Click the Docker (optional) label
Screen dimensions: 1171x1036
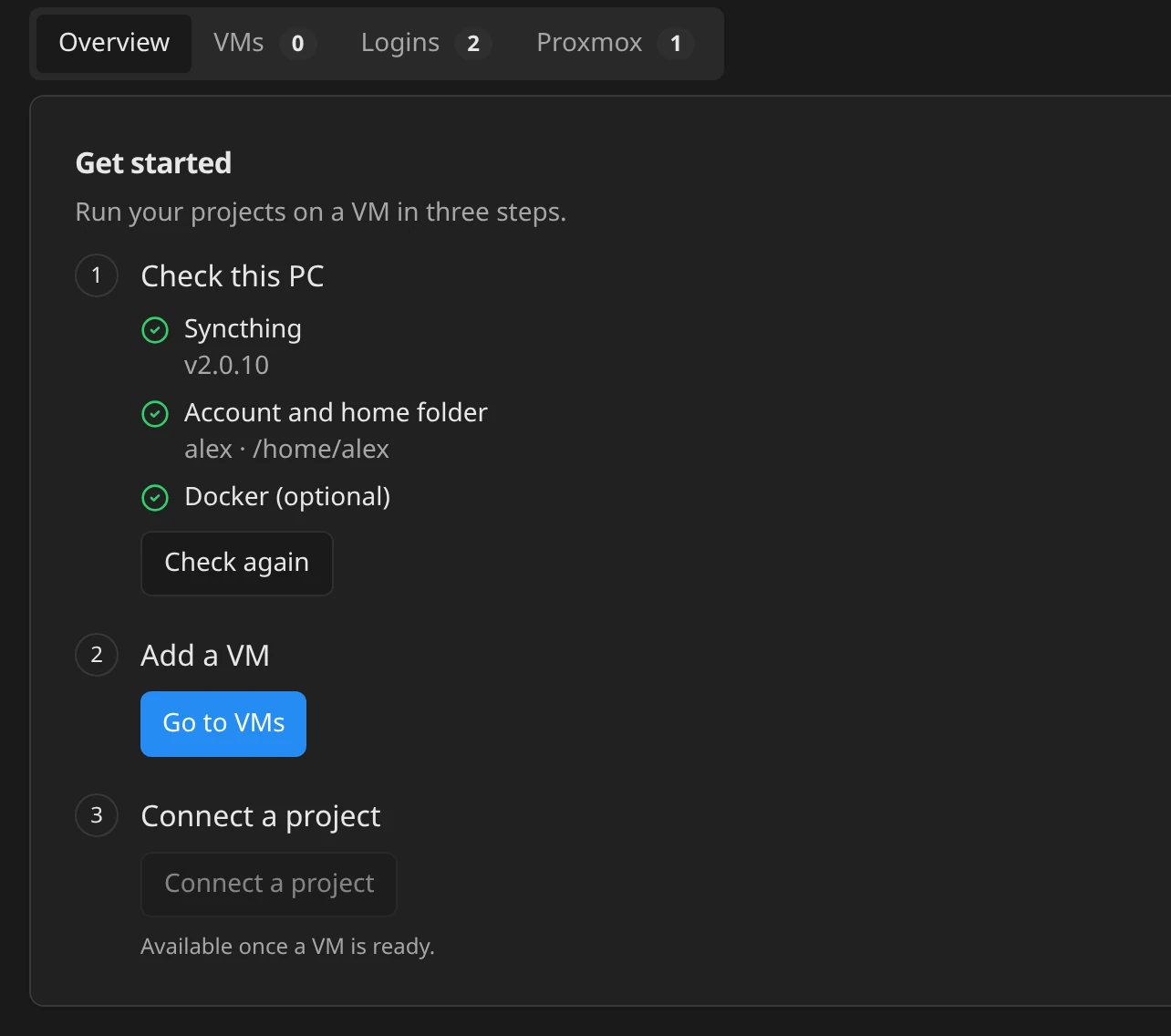287,497
